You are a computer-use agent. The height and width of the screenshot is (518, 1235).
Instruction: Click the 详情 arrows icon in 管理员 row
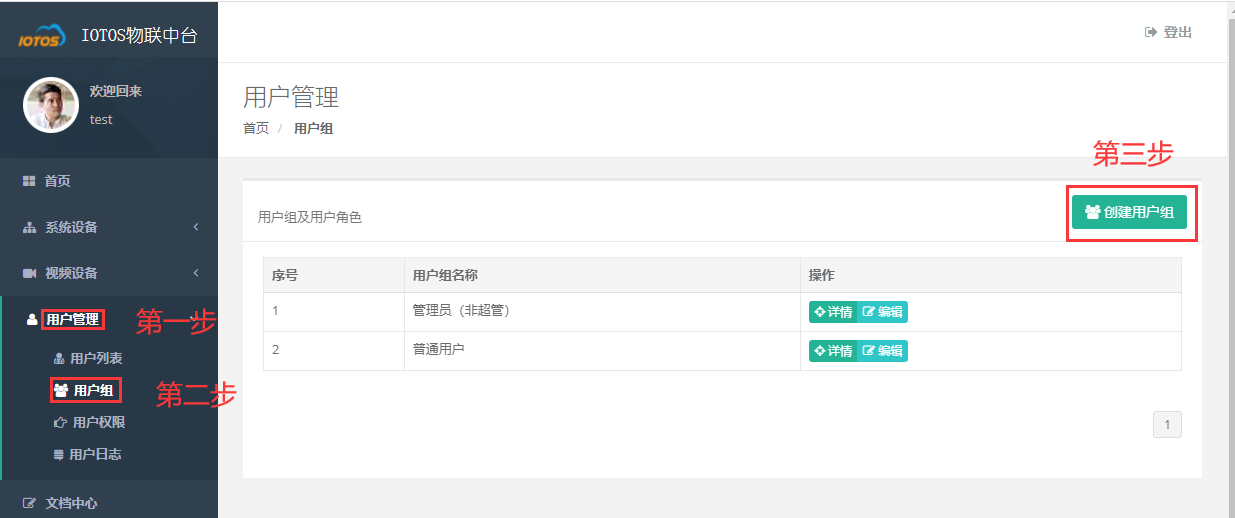(x=820, y=312)
